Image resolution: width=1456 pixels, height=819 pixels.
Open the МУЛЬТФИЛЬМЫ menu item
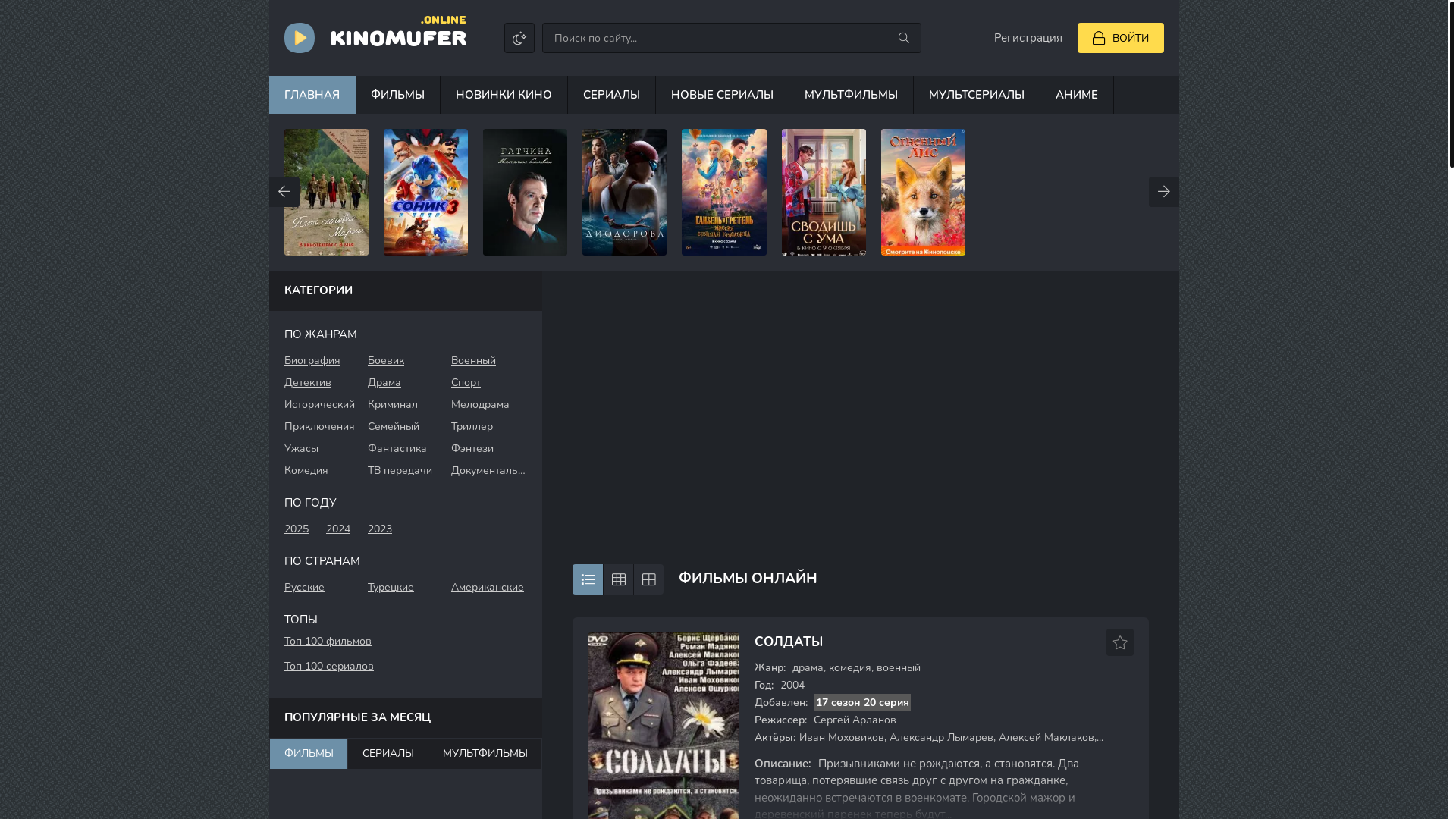pos(851,95)
